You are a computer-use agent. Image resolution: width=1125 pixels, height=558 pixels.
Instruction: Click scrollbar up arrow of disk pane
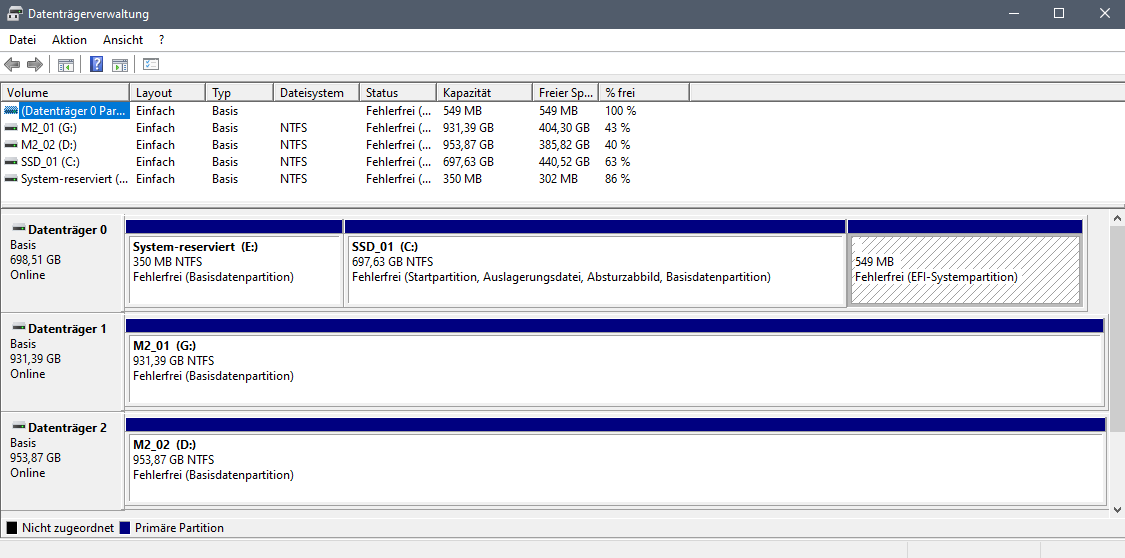click(x=1116, y=218)
